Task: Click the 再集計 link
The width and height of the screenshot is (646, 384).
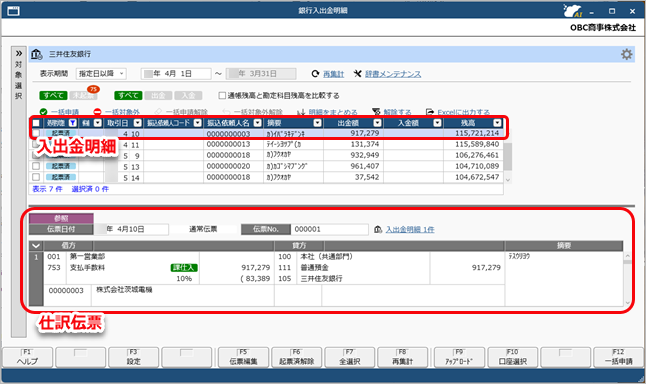Action: click(x=333, y=74)
